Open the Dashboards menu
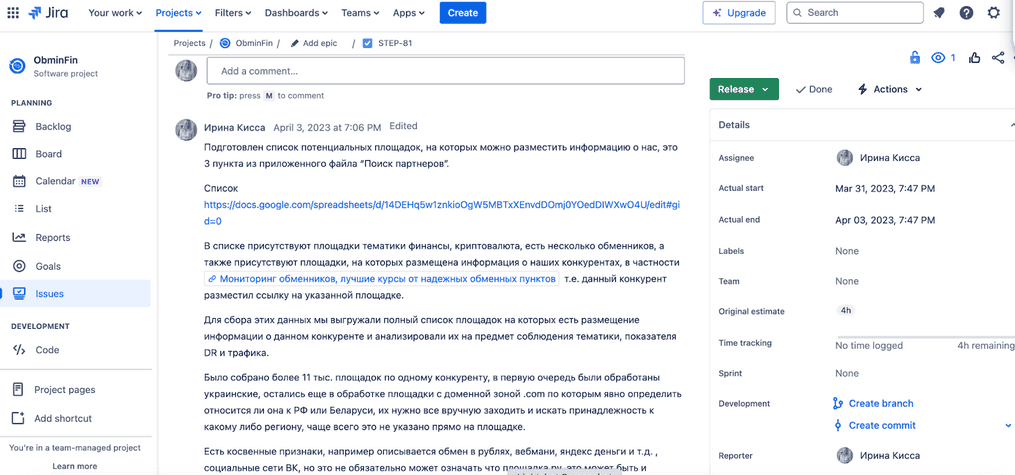The width and height of the screenshot is (1015, 475). tap(296, 12)
